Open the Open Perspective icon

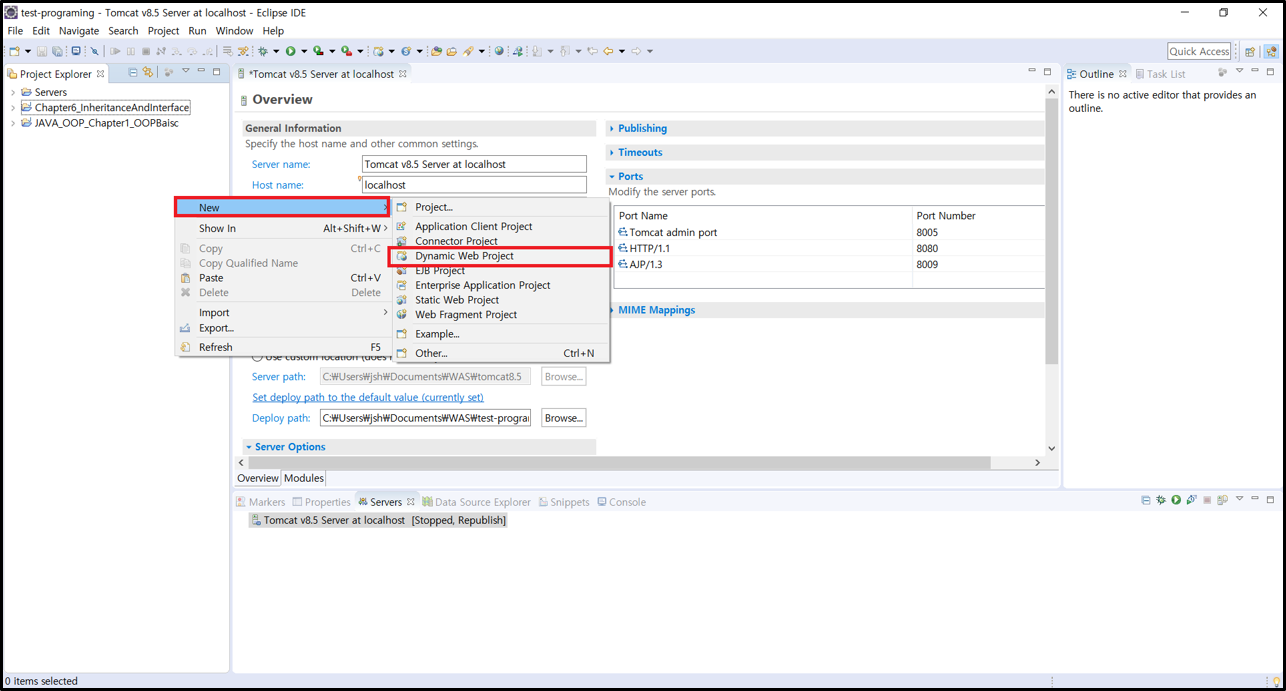click(1250, 51)
